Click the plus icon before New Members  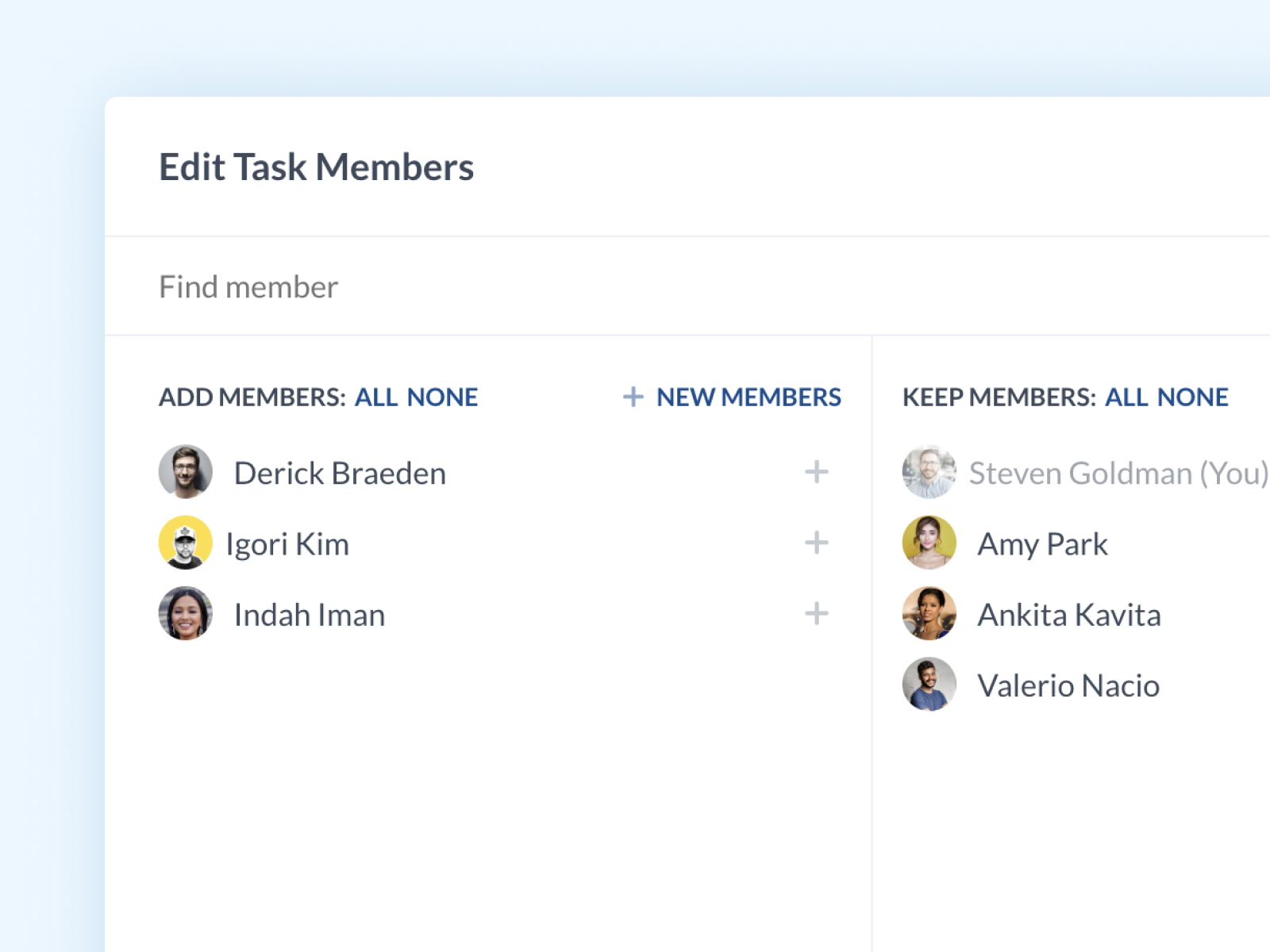(633, 397)
